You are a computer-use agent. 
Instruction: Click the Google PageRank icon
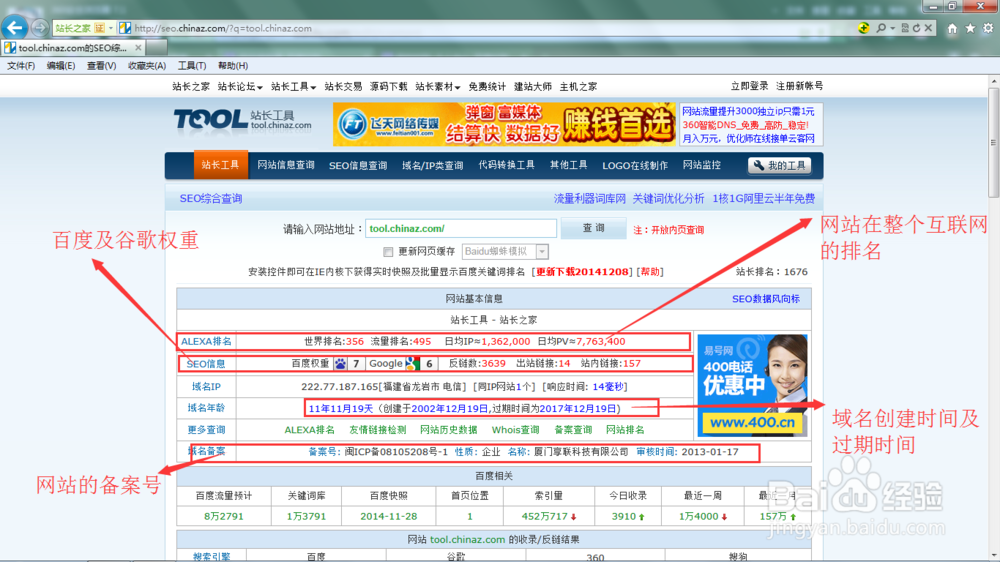click(x=413, y=364)
